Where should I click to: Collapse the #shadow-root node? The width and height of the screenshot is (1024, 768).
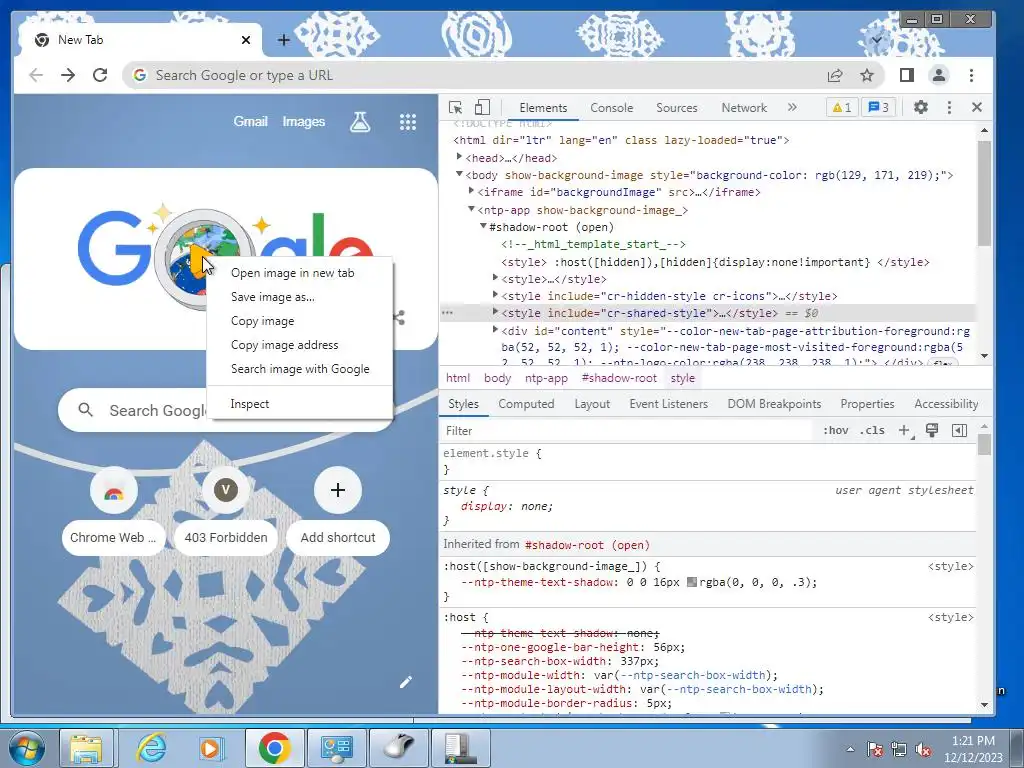coord(483,226)
